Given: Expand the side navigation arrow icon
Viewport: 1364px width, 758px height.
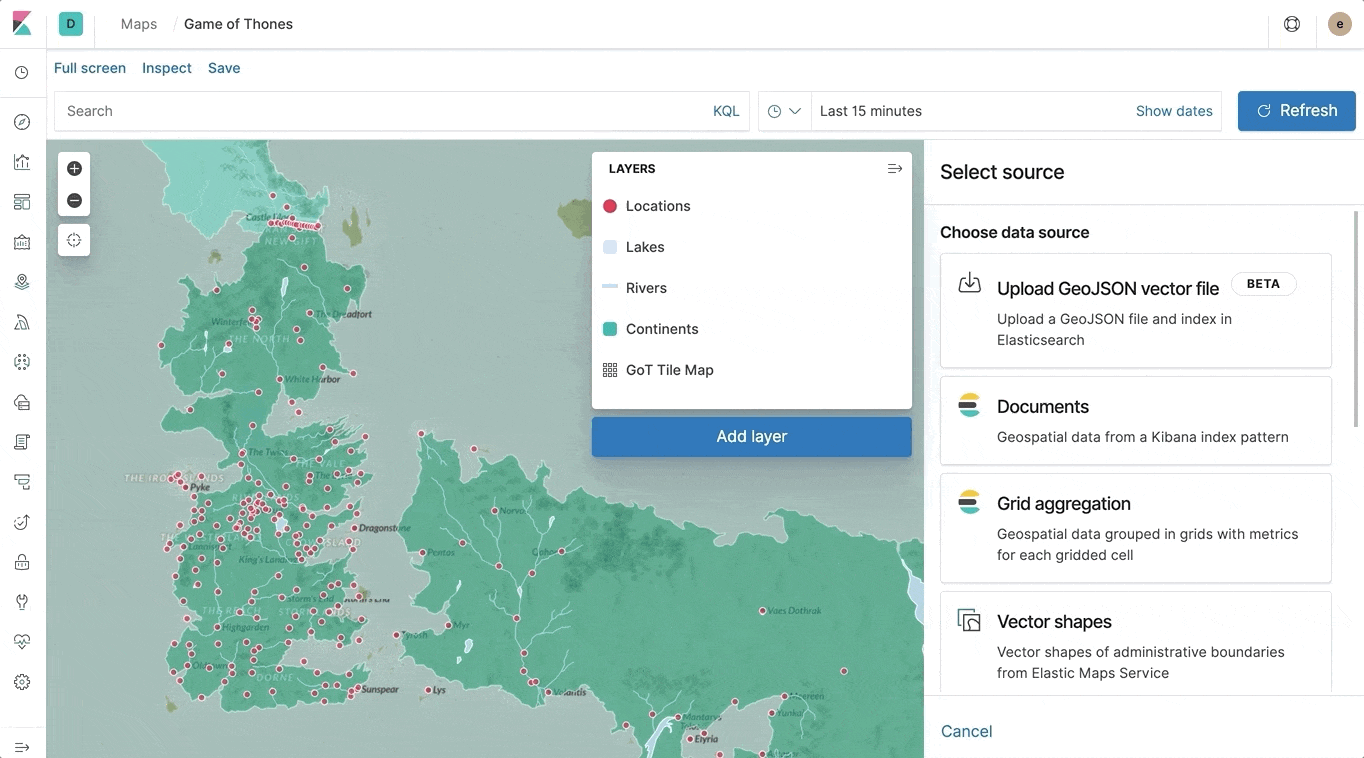Looking at the screenshot, I should click(22, 747).
